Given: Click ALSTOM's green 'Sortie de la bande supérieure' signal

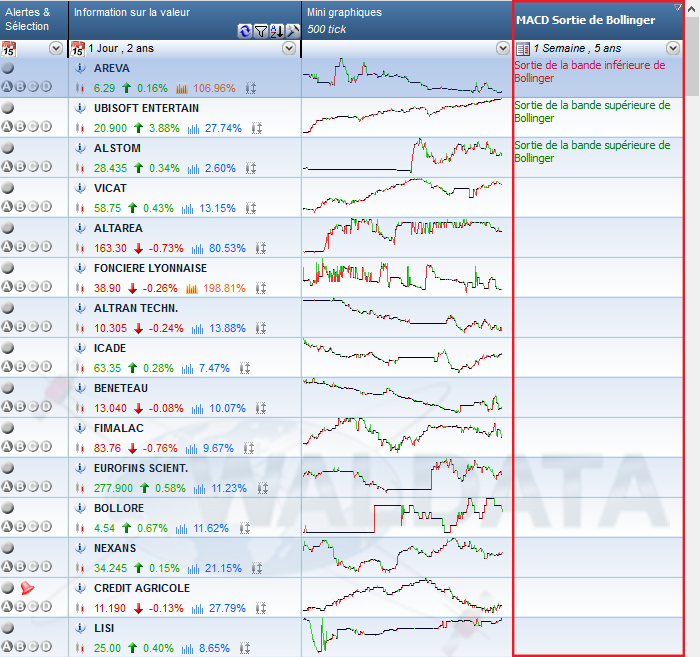Looking at the screenshot, I should pos(592,151).
